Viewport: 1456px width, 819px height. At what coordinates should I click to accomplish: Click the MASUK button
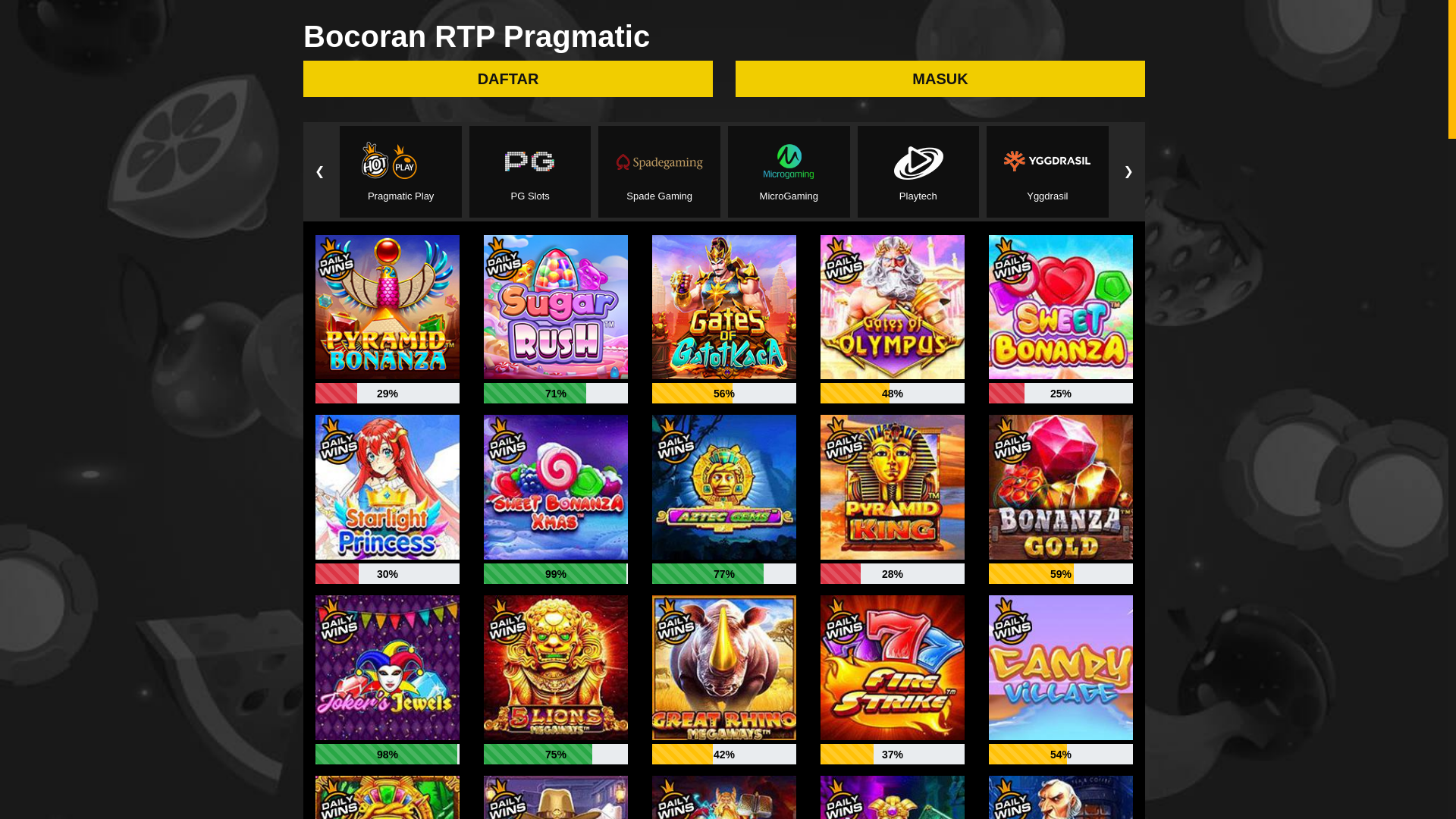pos(940,79)
